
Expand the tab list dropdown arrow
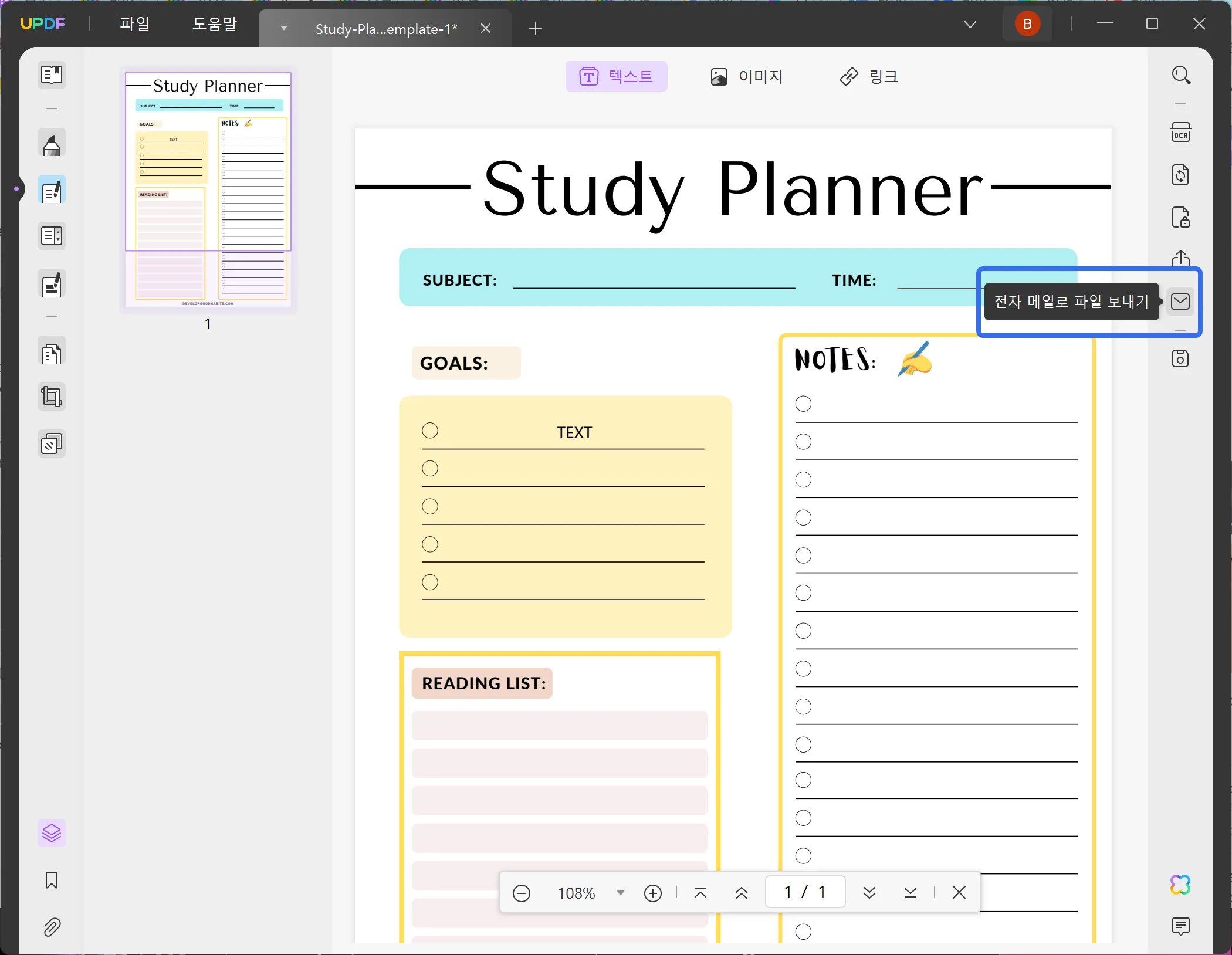284,28
